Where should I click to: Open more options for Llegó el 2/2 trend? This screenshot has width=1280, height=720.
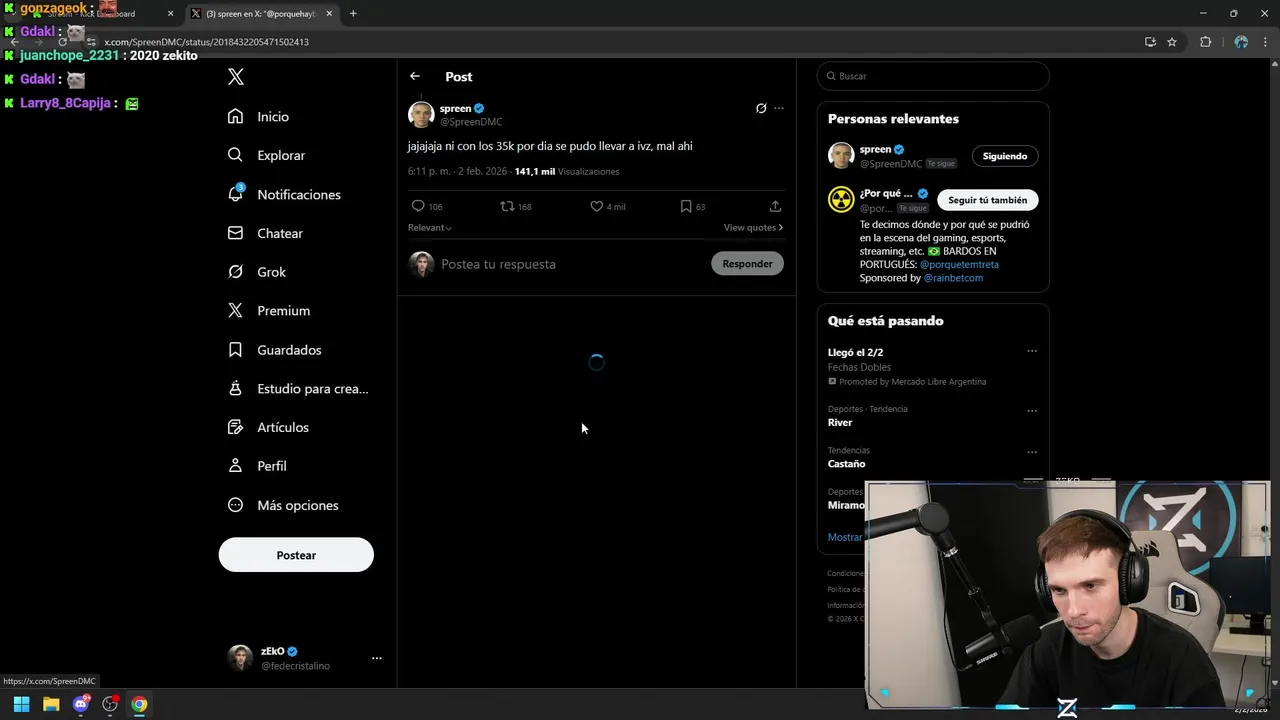pos(1032,351)
